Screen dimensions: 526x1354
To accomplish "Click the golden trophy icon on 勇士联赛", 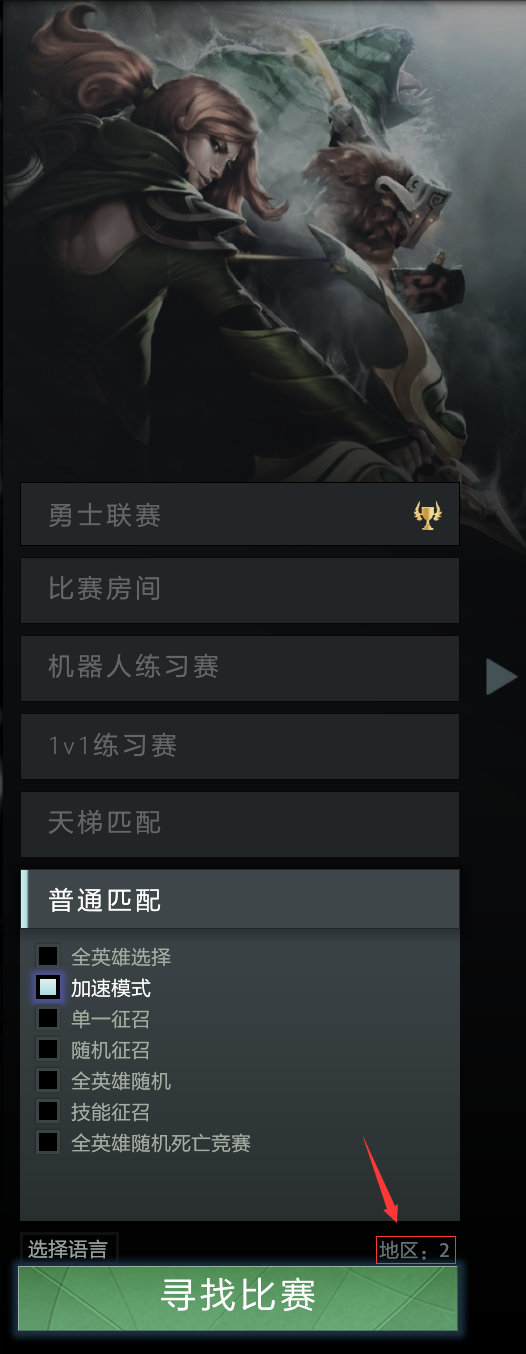I will coord(427,516).
